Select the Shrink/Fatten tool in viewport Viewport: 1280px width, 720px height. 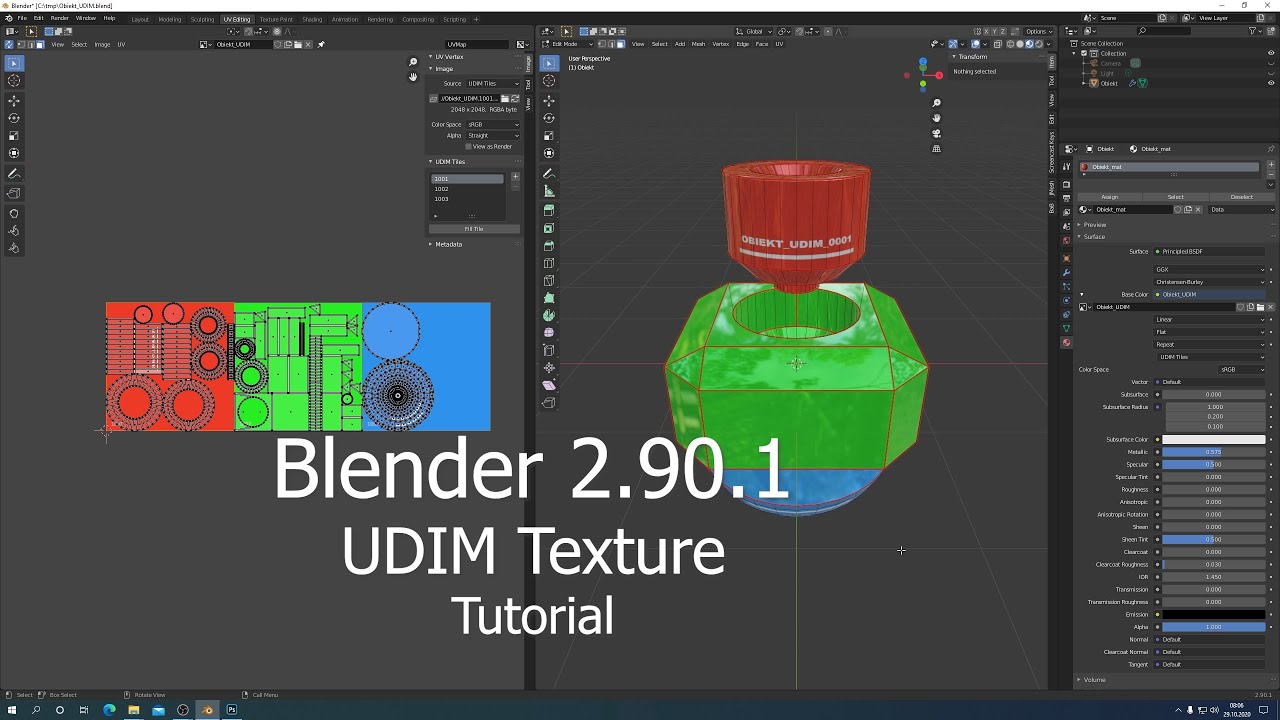pos(549,368)
